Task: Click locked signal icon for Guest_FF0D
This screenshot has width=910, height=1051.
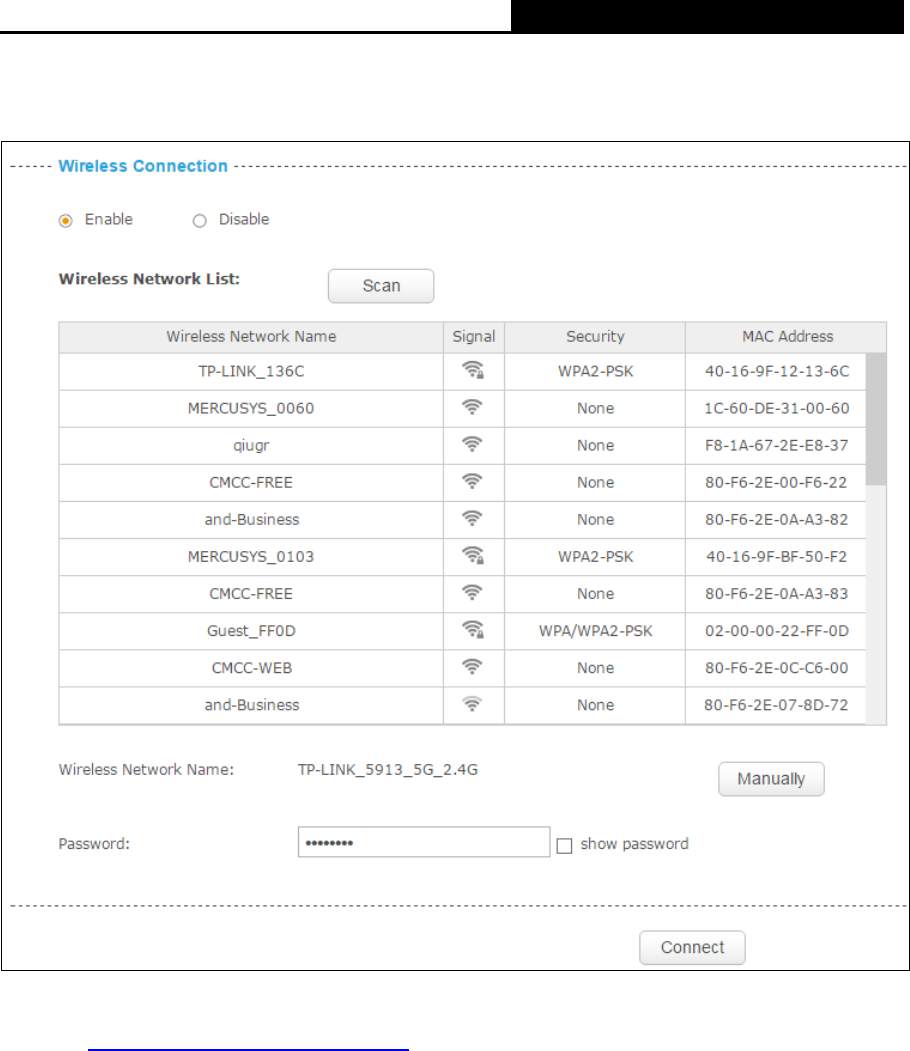Action: click(x=473, y=630)
